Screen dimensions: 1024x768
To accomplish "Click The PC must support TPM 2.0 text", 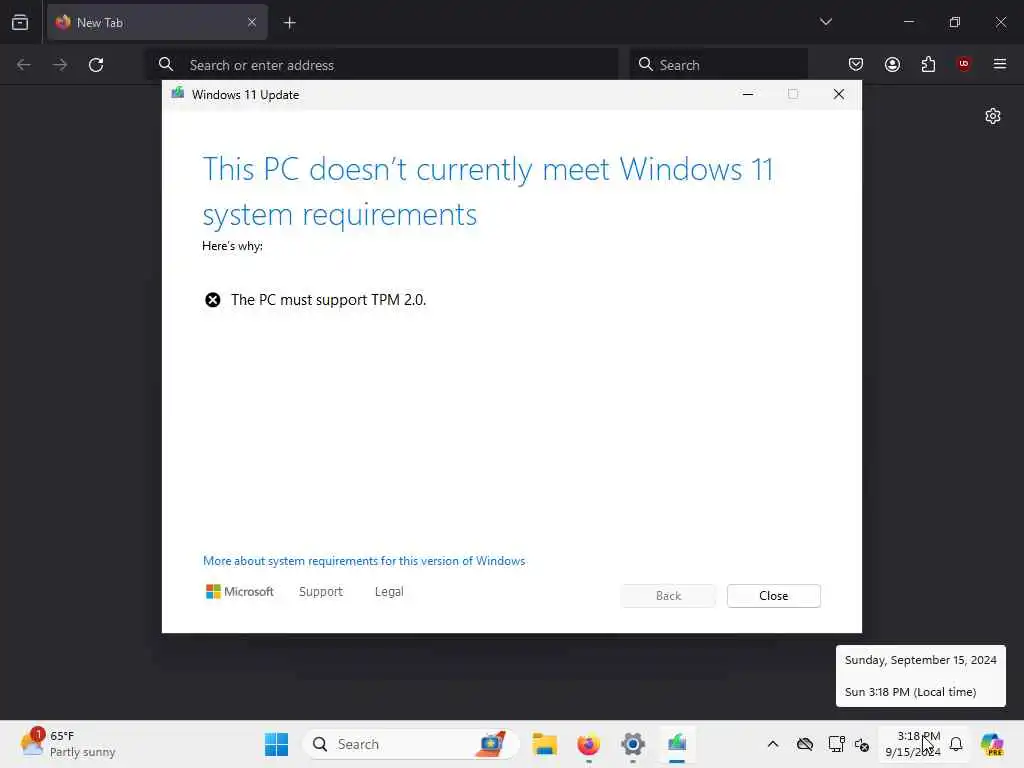I will click(328, 300).
